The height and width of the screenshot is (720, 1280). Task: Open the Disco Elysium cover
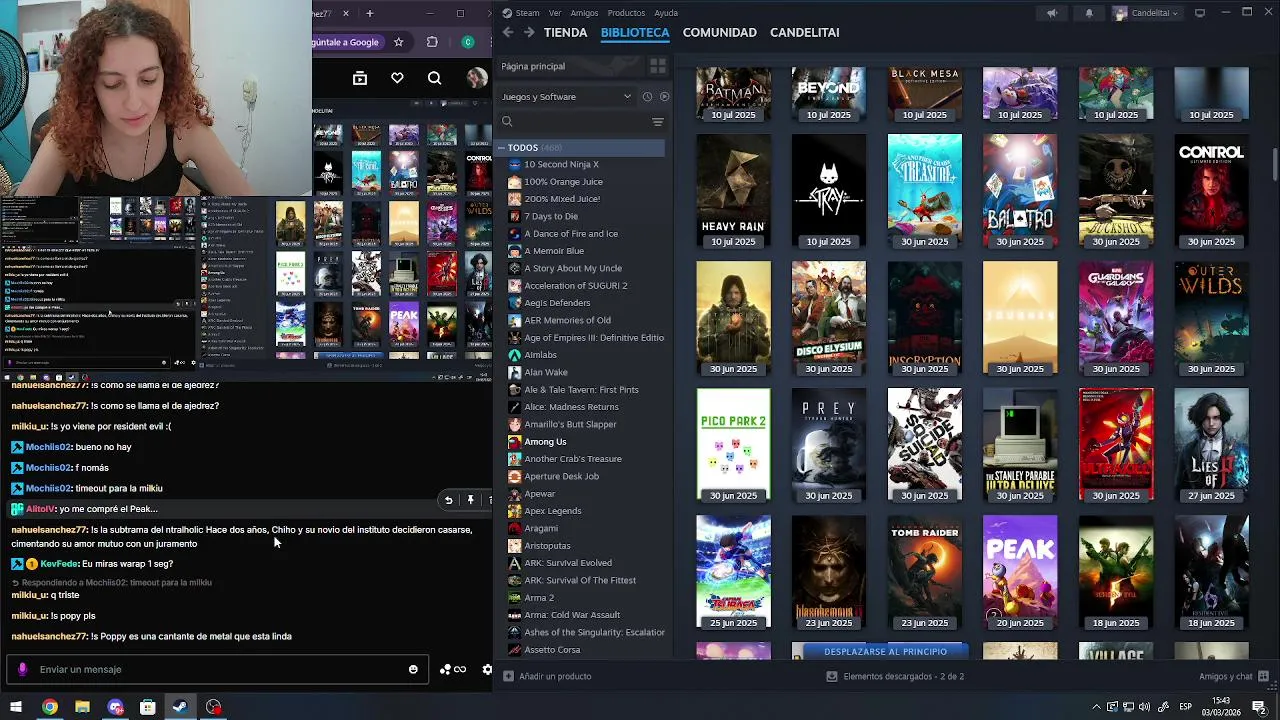(829, 318)
